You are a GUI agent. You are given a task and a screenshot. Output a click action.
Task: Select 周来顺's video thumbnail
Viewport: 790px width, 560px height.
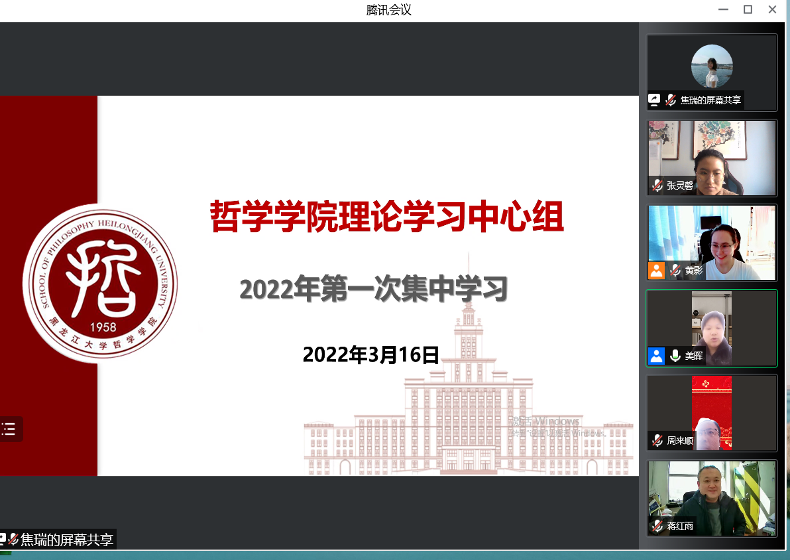point(712,412)
